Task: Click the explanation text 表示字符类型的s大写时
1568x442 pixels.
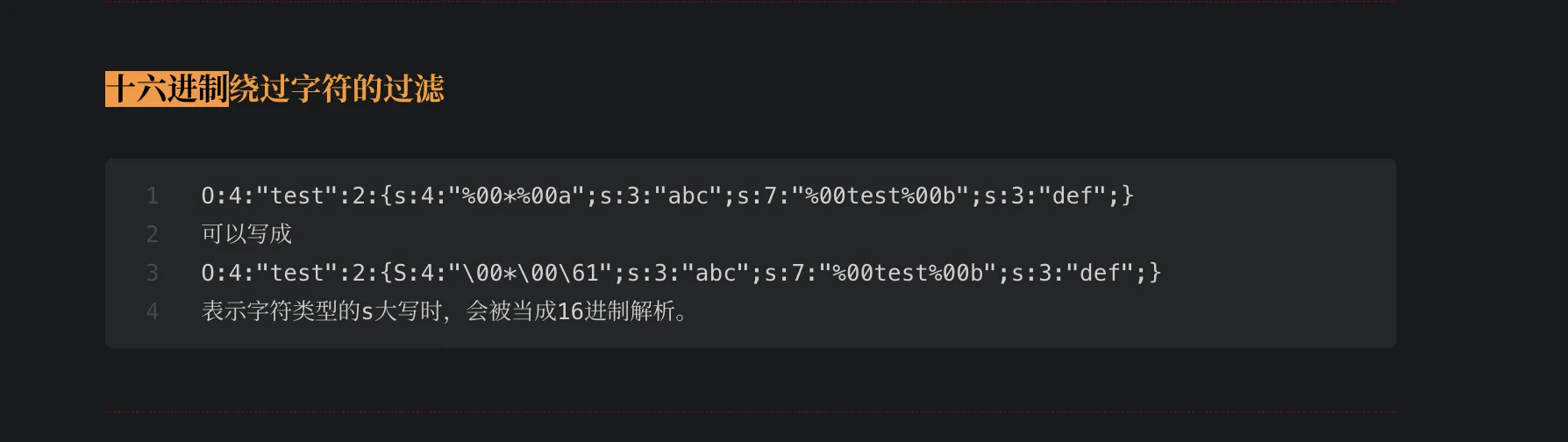Action: coord(322,311)
